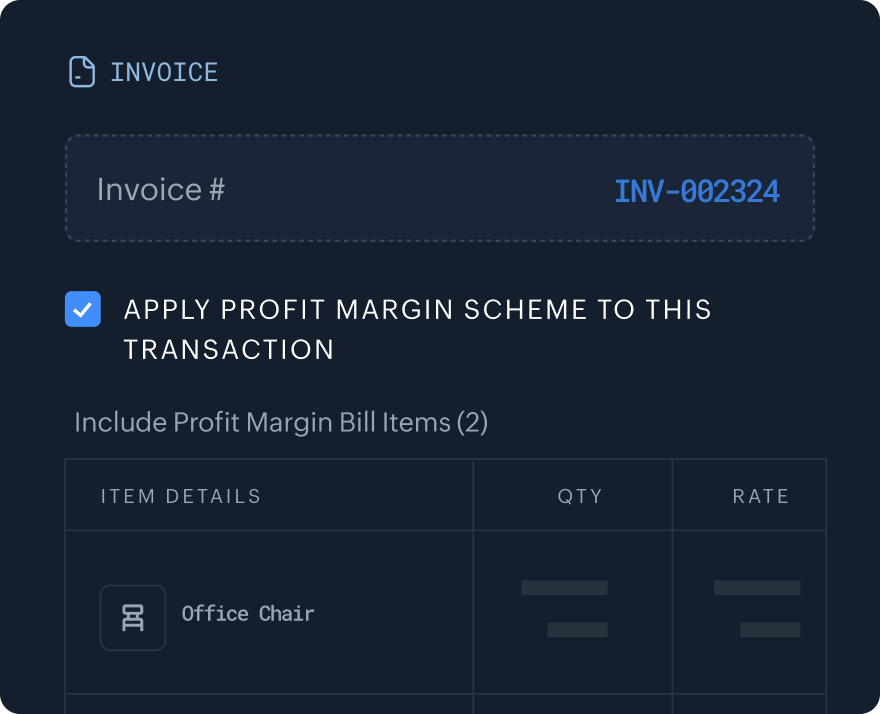Click the upper placeholder bar in QTY cell

pyautogui.click(x=564, y=588)
